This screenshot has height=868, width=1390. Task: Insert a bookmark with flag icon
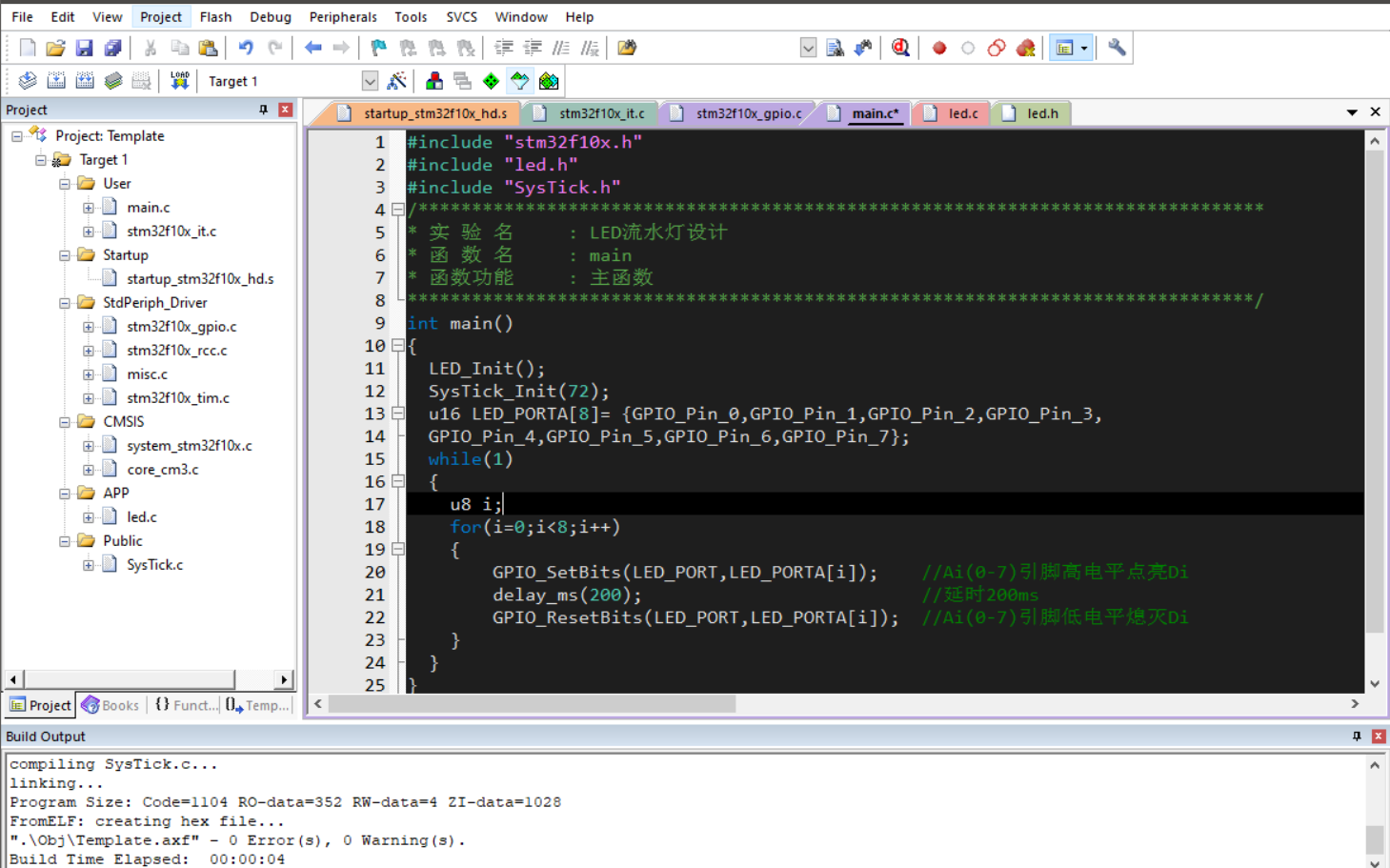378,48
